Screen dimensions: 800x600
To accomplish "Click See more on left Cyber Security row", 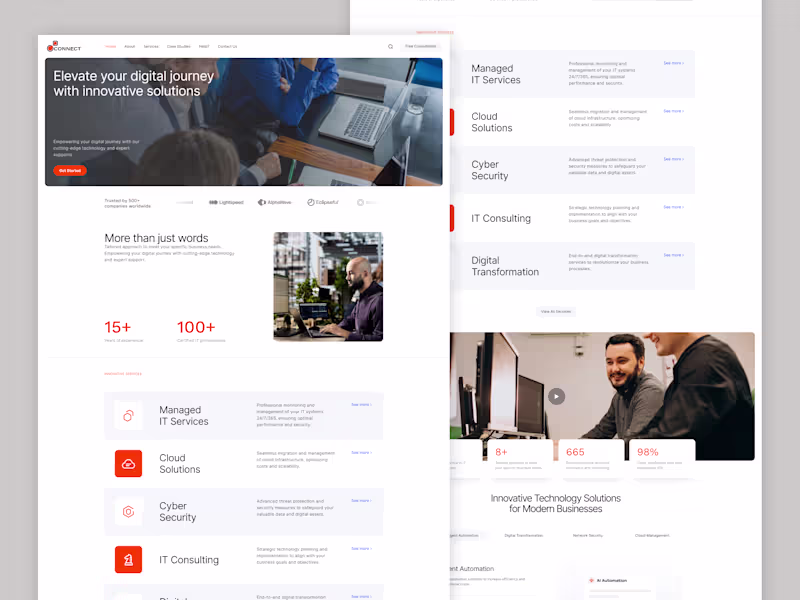I will click(x=361, y=501).
